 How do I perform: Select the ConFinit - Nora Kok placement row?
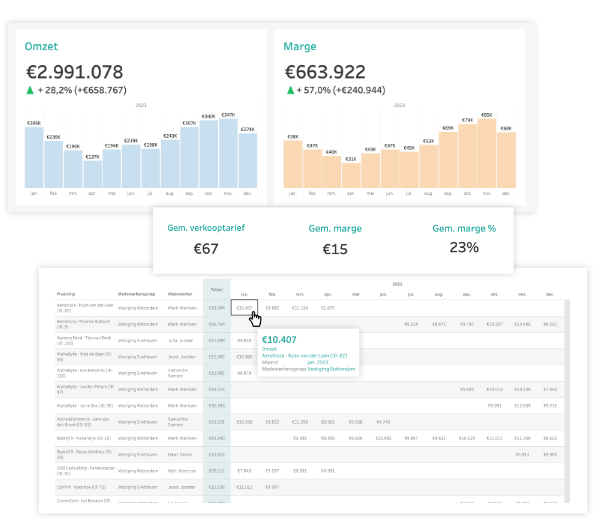[x=310, y=487]
